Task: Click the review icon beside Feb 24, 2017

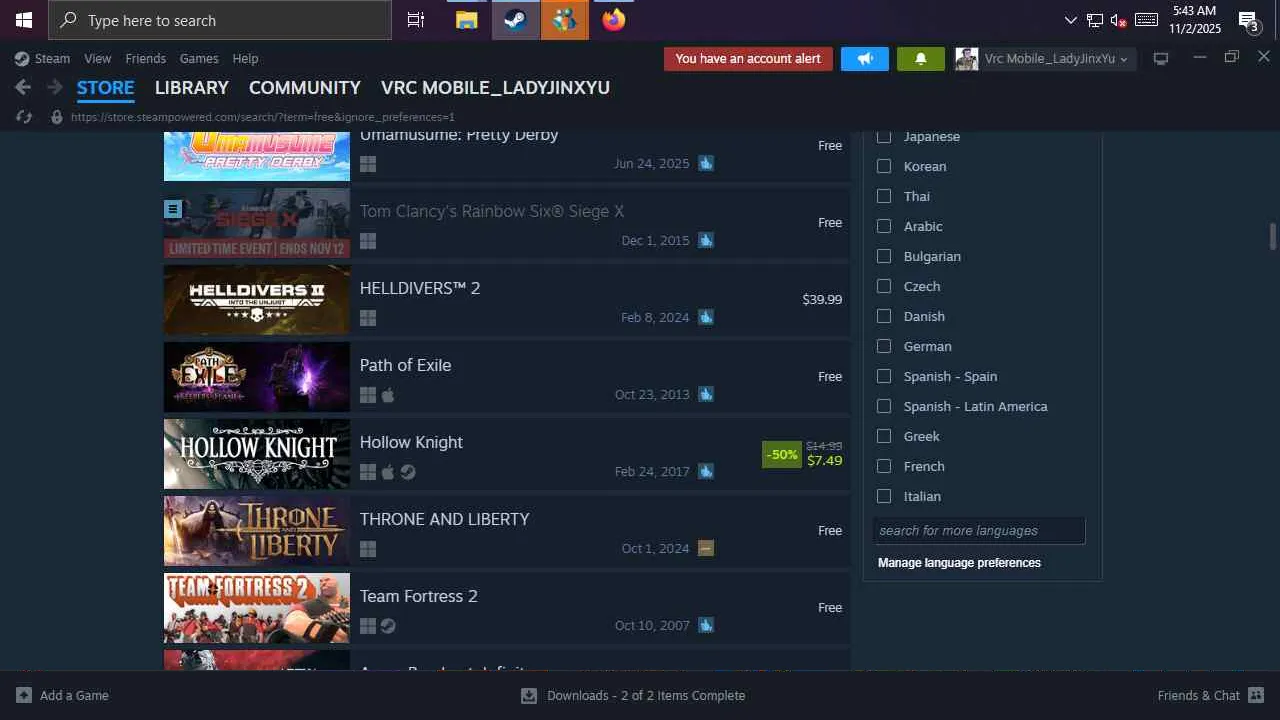Action: coord(706,471)
